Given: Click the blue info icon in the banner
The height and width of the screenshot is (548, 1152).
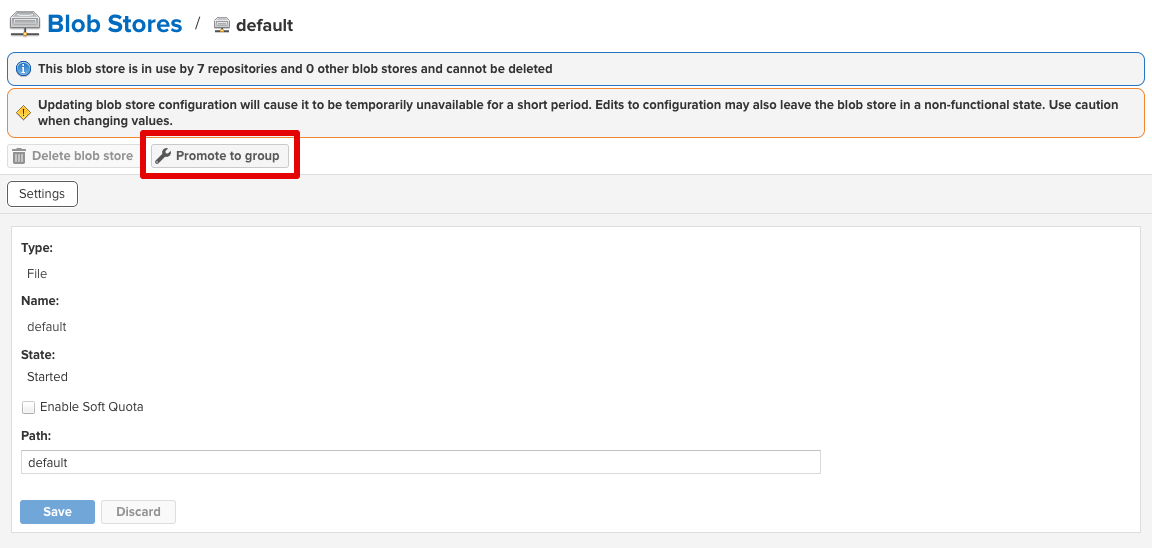Looking at the screenshot, I should pyautogui.click(x=23, y=69).
